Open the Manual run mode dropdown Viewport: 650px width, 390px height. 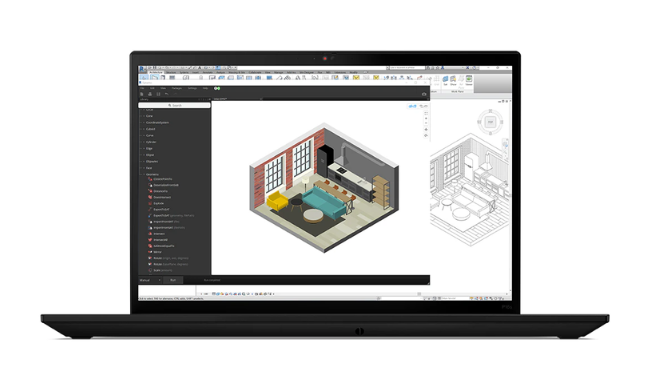point(150,280)
